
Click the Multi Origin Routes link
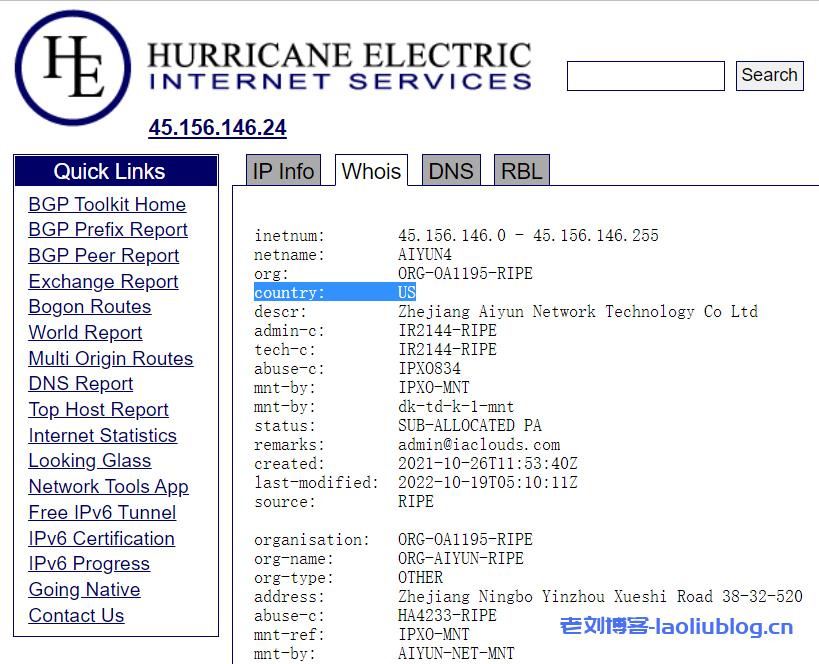tap(111, 359)
